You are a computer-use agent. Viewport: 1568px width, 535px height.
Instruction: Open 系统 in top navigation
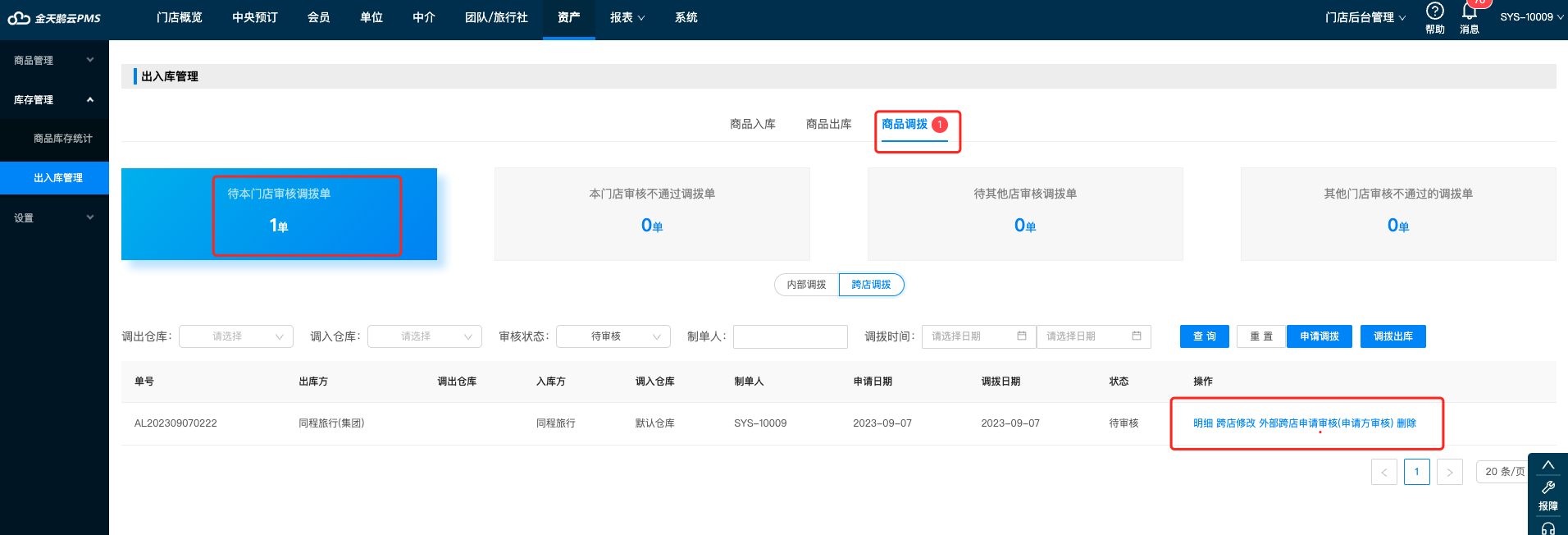point(686,17)
